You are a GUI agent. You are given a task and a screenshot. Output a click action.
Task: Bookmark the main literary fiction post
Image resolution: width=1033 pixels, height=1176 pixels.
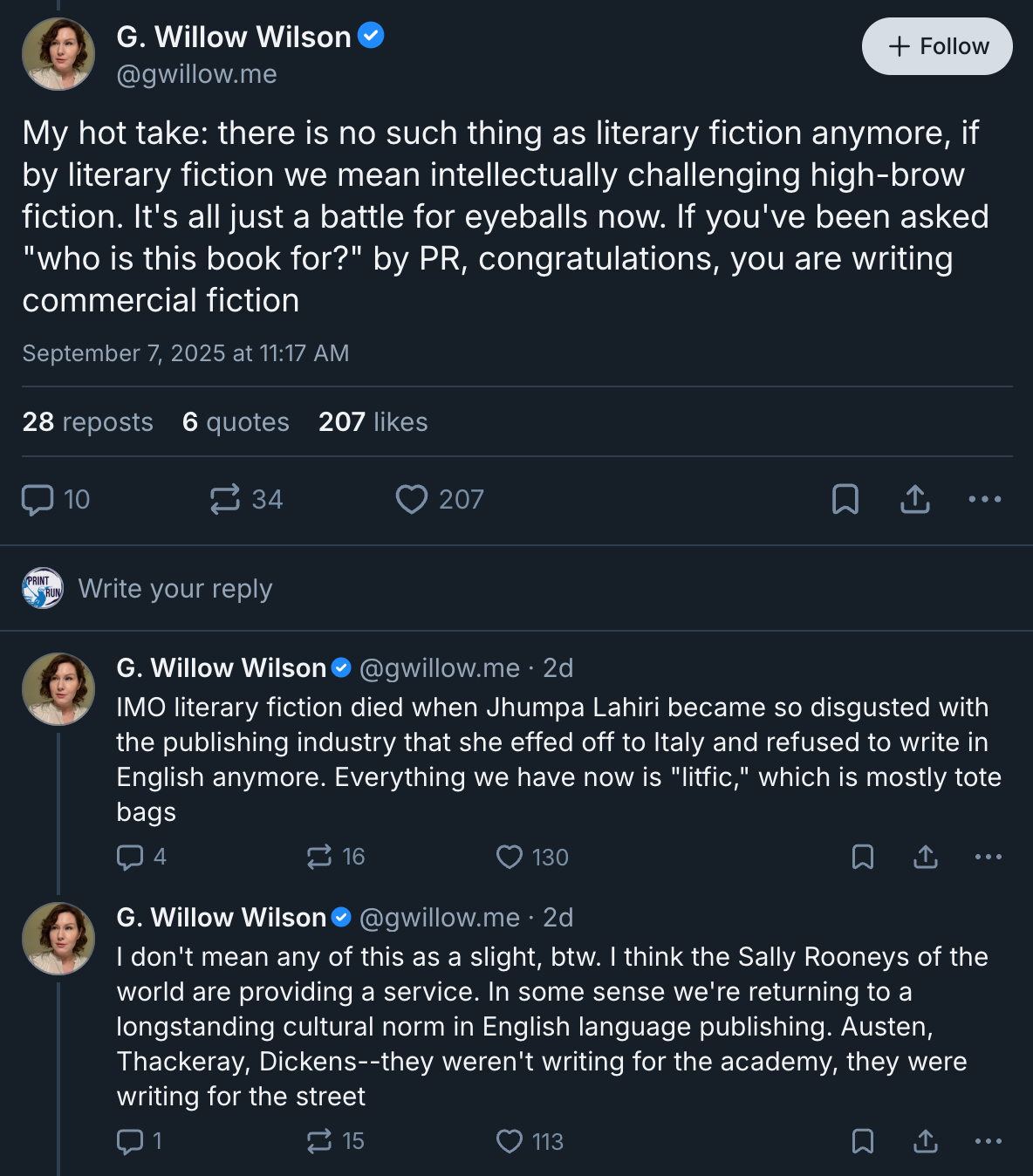click(x=845, y=500)
